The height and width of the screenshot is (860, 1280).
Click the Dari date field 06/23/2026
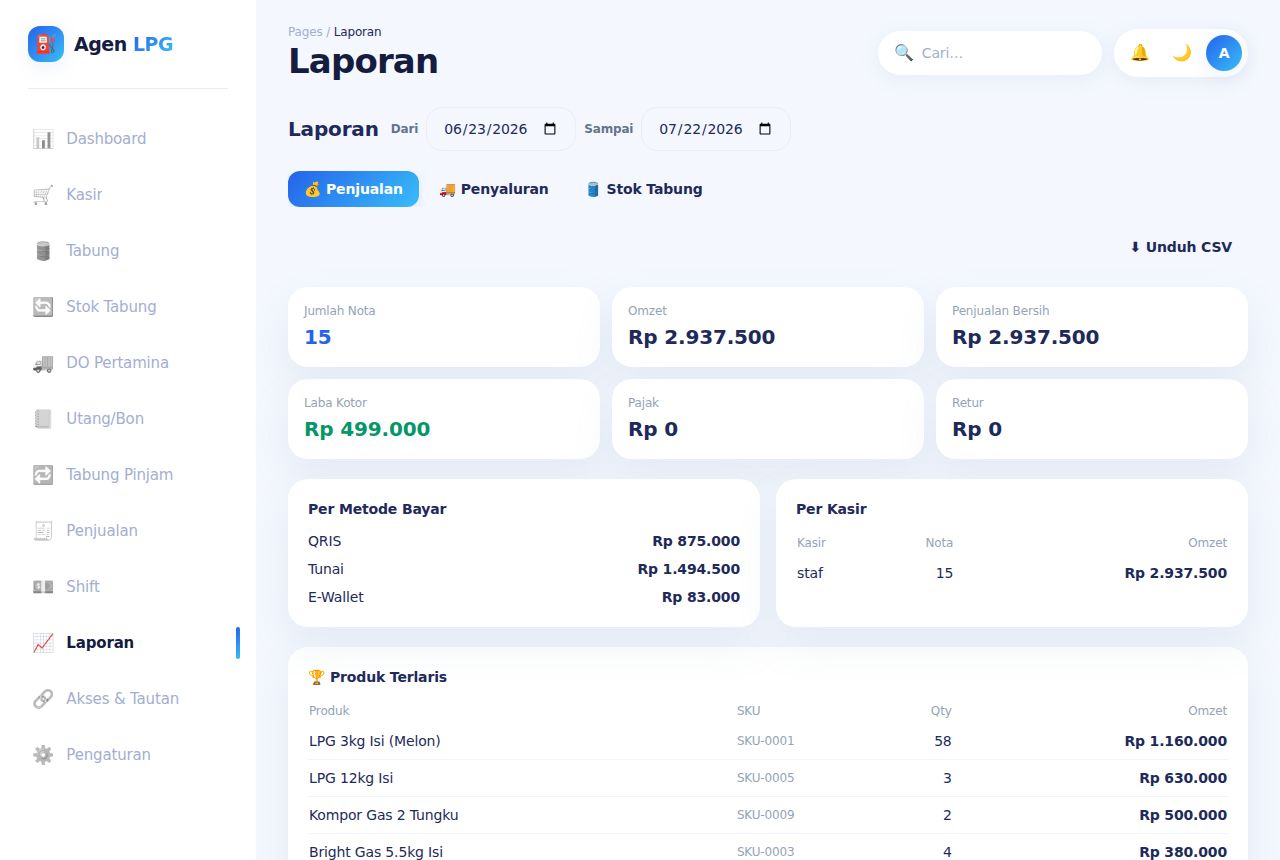click(501, 129)
